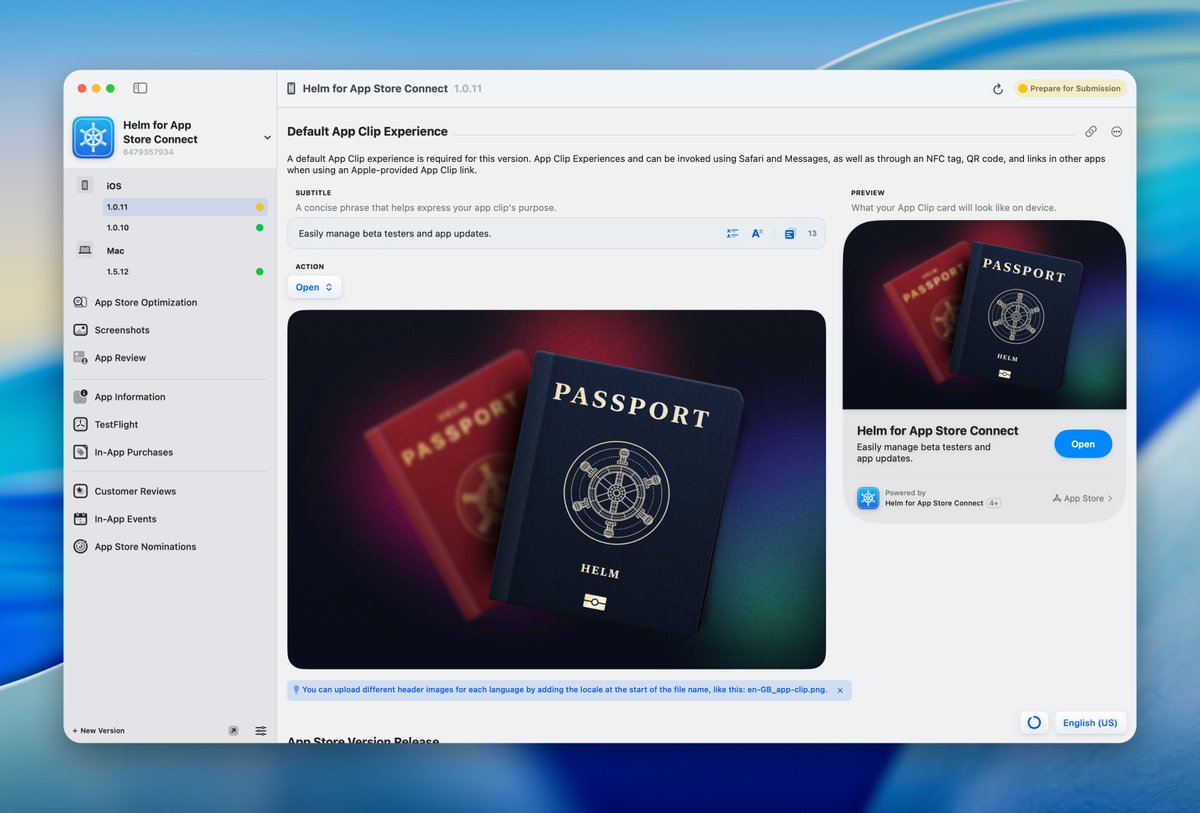1200x813 pixels.
Task: Click the Helm for App Store Connect window title
Action: [x=375, y=89]
